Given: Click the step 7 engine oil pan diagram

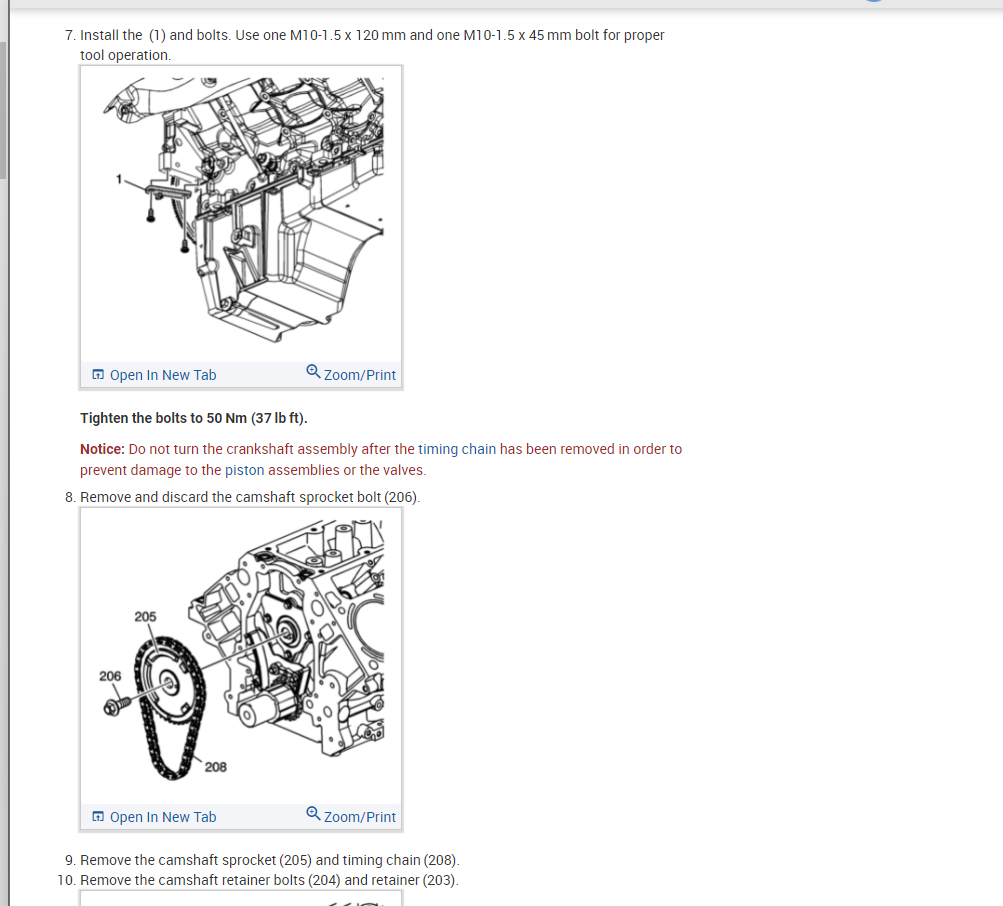Looking at the screenshot, I should pos(241,213).
